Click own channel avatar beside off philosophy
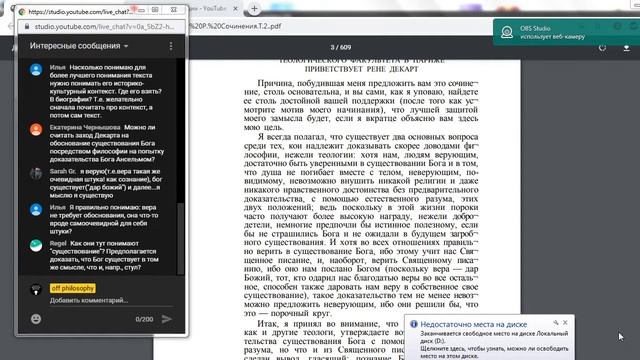This screenshot has height=360, width=640. [36, 289]
